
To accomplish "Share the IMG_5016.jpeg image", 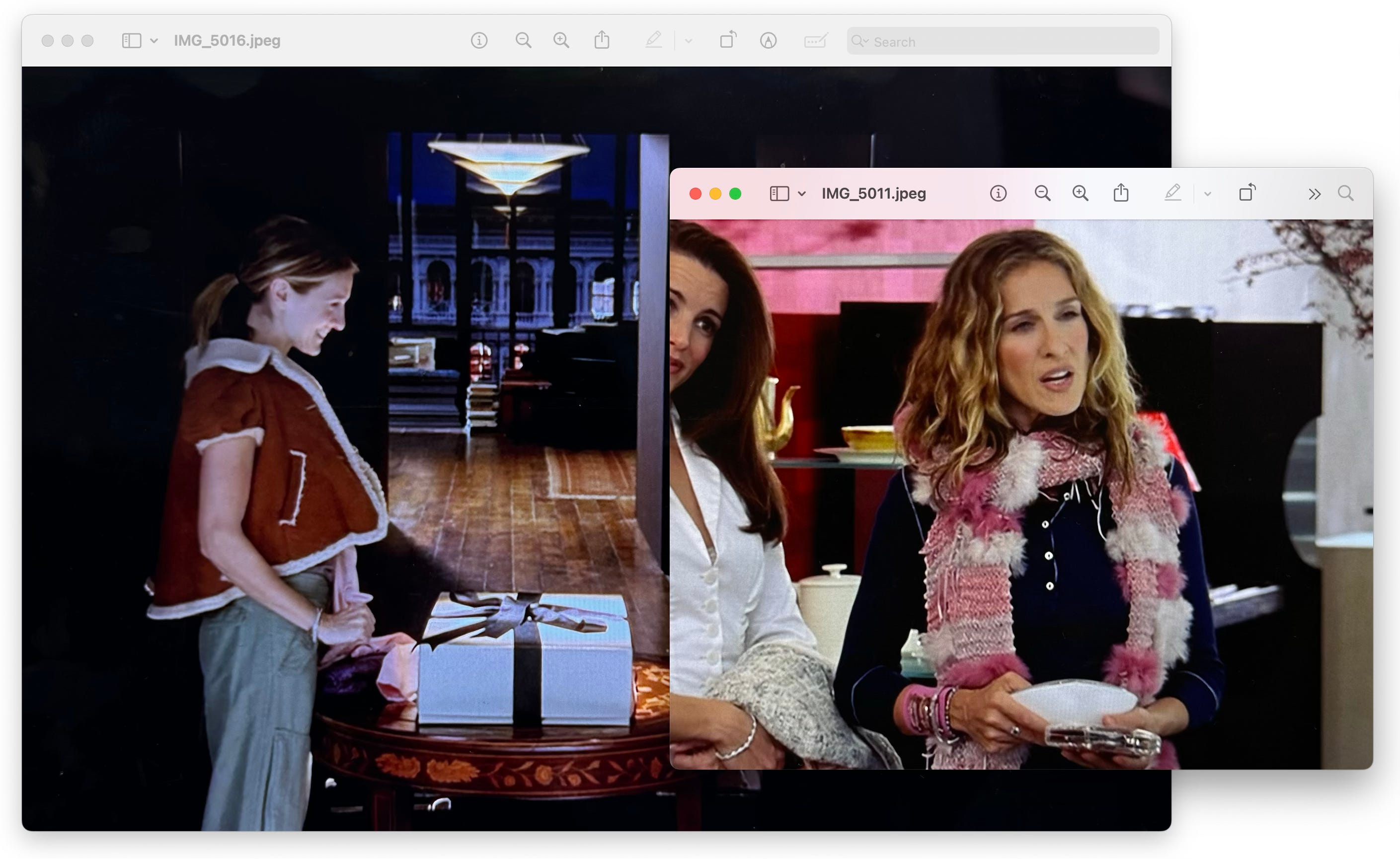I will (602, 40).
